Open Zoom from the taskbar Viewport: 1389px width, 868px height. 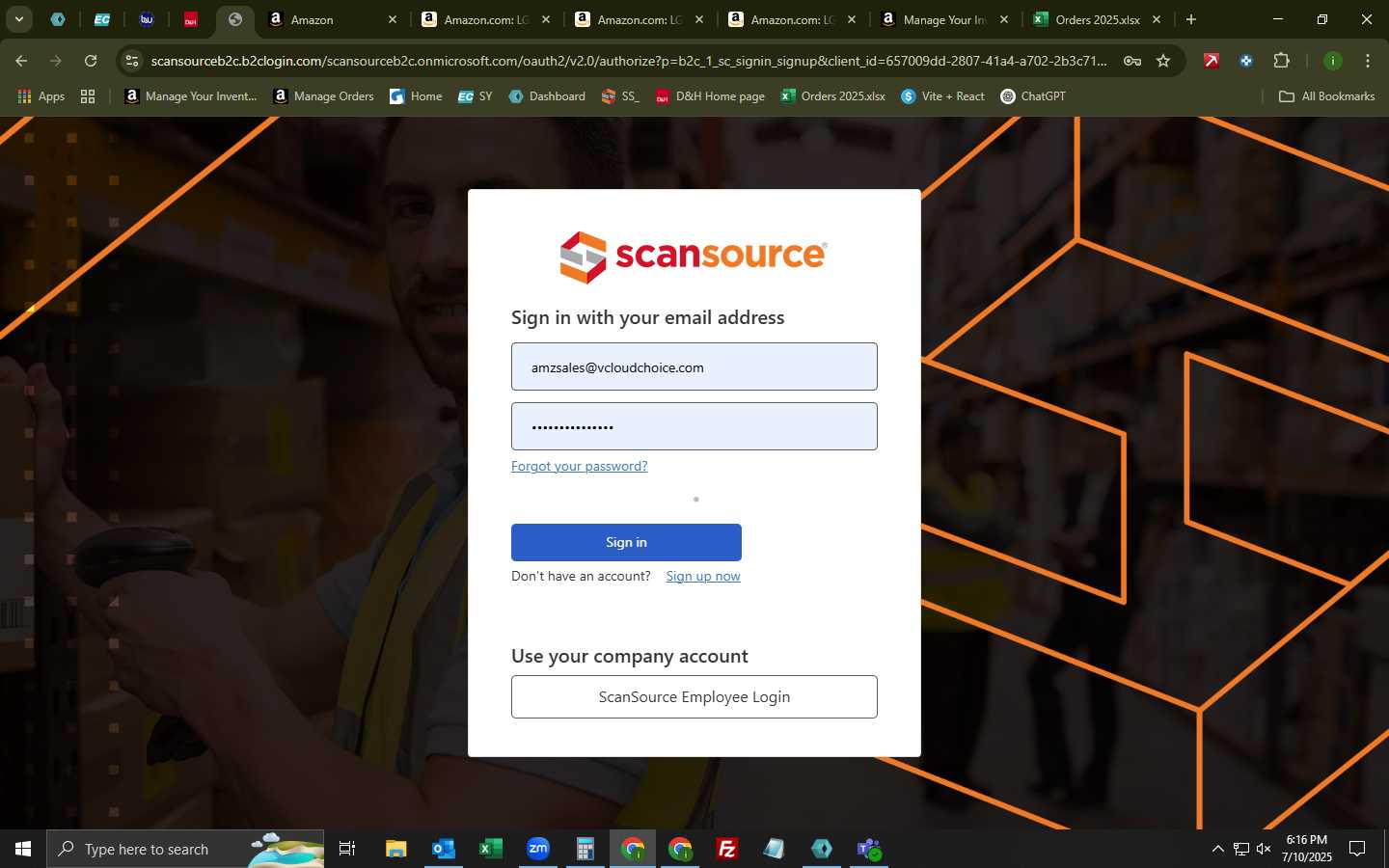click(x=537, y=849)
